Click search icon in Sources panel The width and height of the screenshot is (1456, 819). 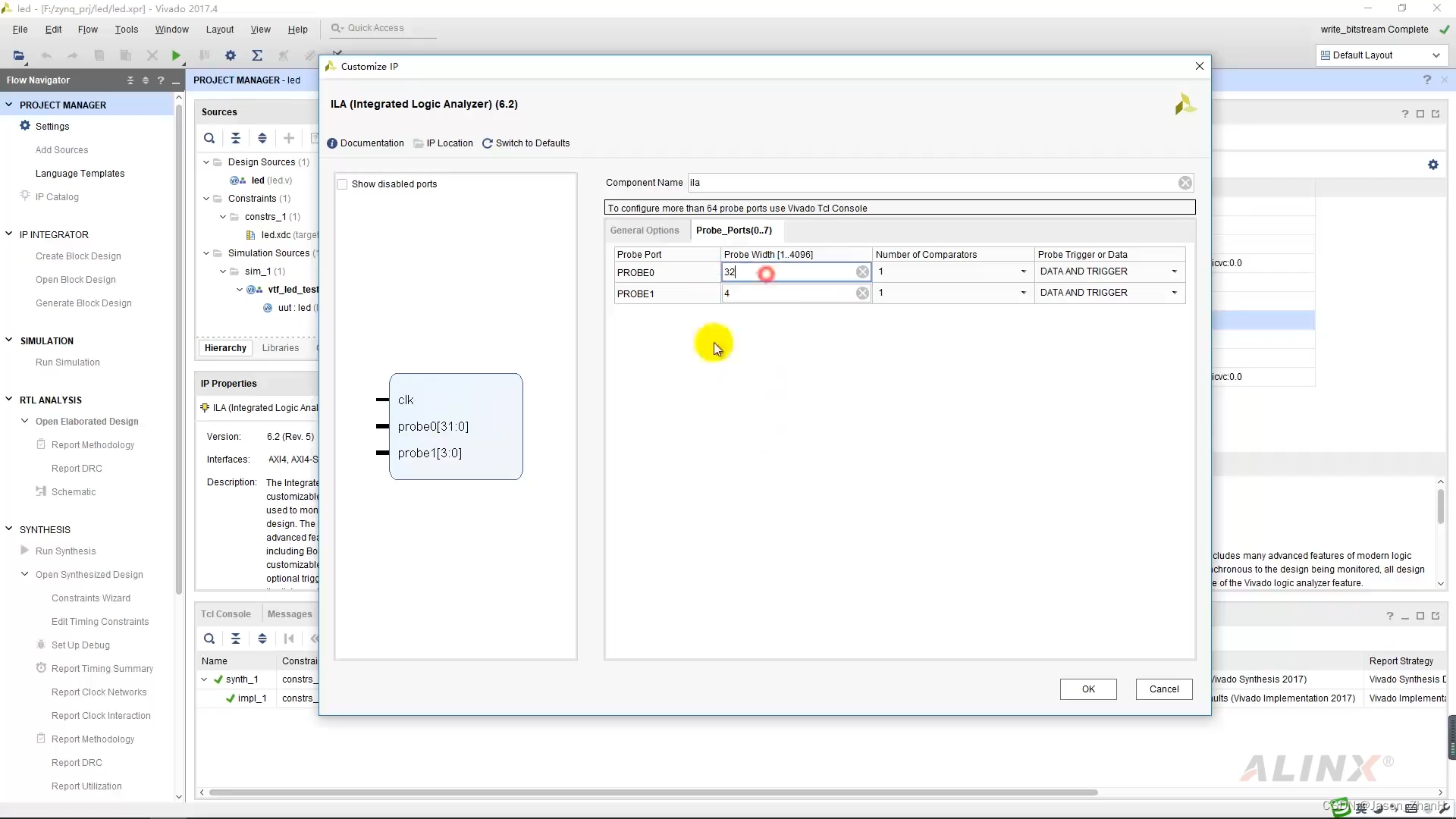[209, 138]
